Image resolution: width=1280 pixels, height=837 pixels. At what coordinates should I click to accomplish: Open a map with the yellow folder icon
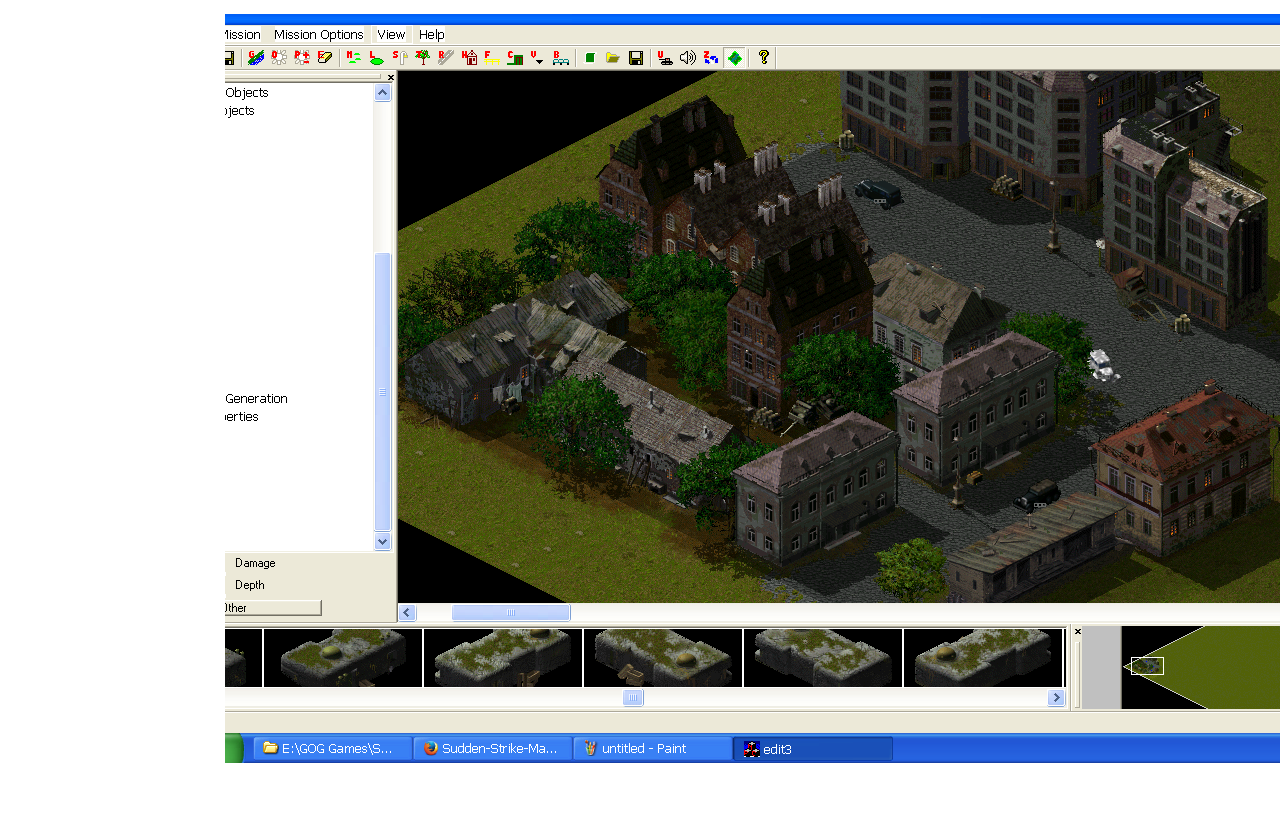[613, 58]
